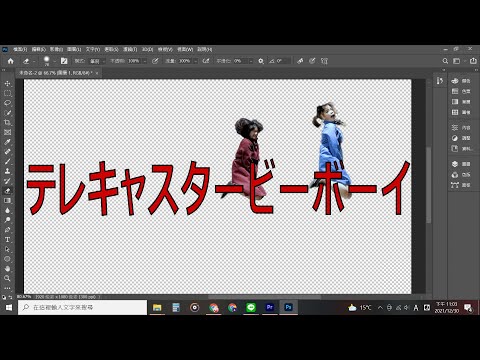Screen dimensions: 480x360
Task: Select the Quick Selection tool
Action: (x=7, y=113)
